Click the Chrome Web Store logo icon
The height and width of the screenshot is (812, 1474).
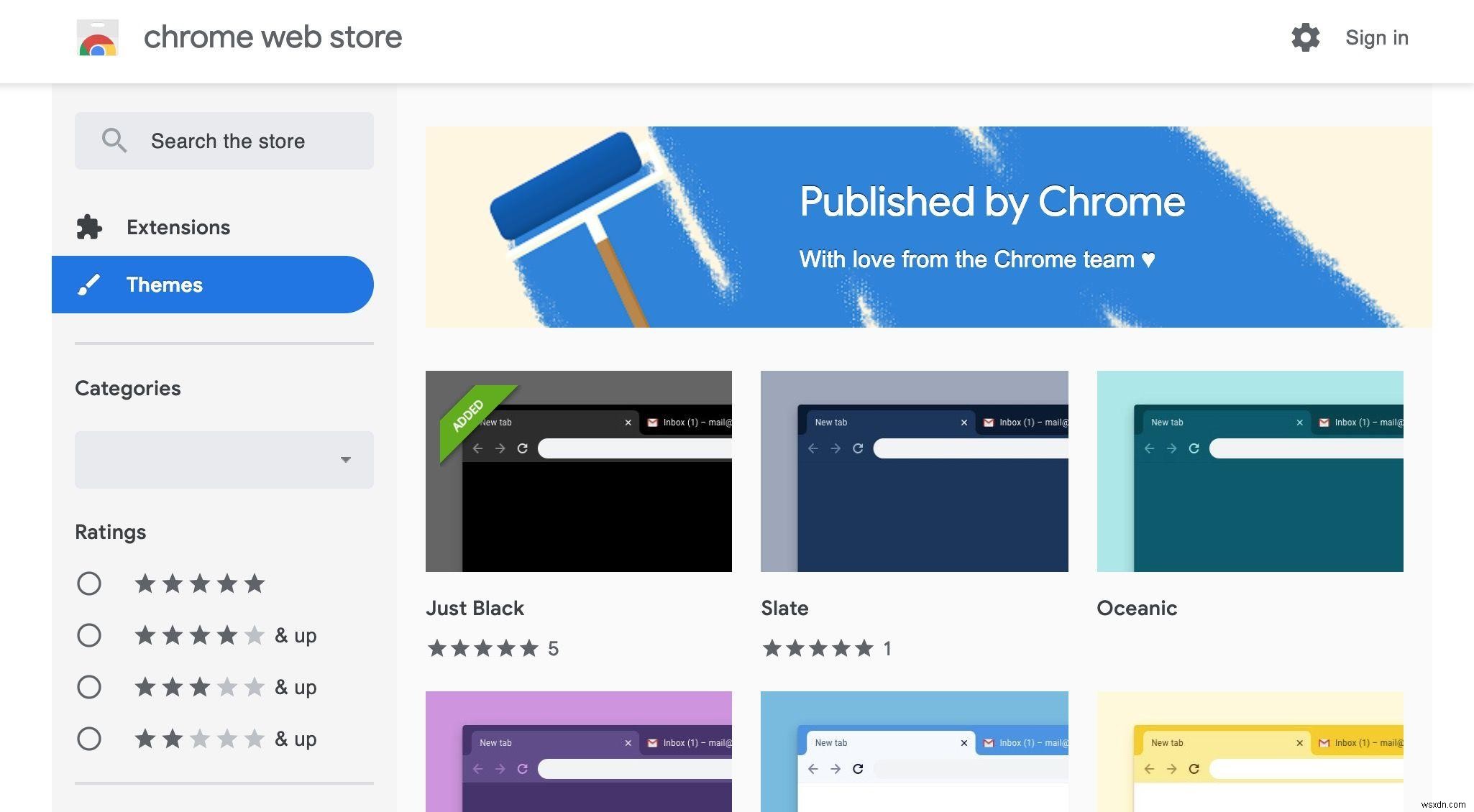click(x=96, y=37)
